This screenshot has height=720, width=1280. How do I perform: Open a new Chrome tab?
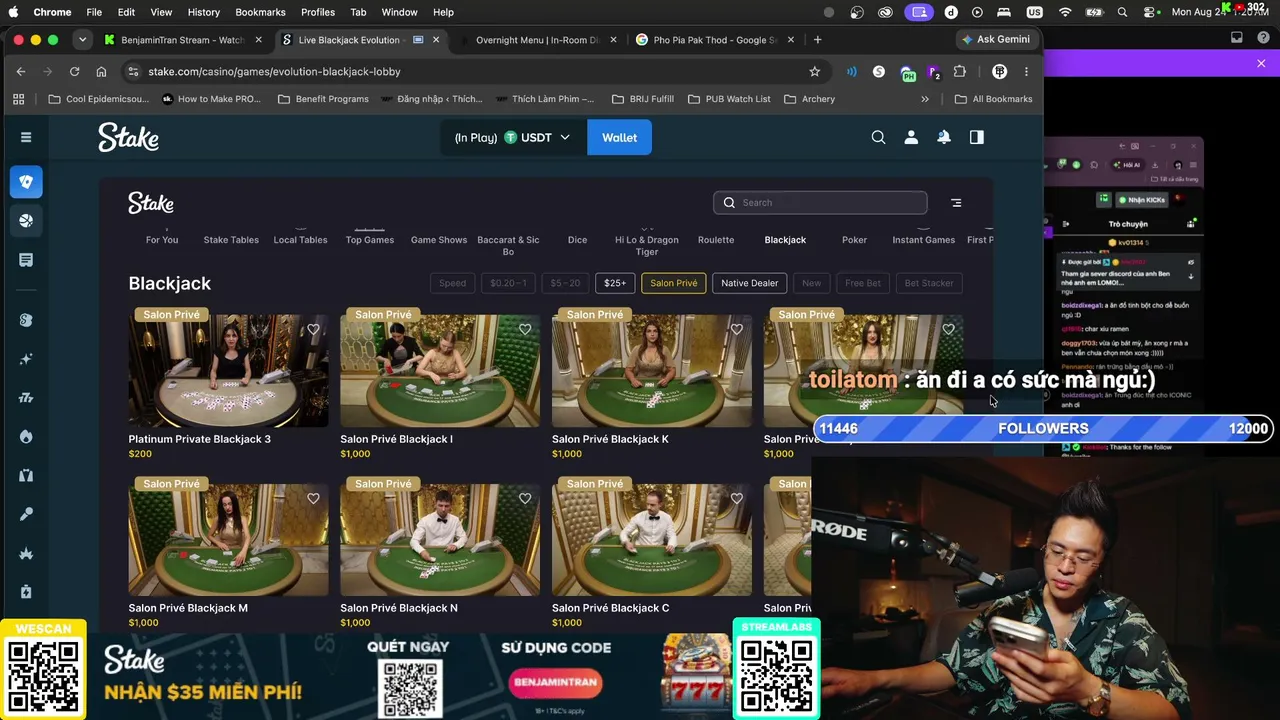(x=817, y=40)
